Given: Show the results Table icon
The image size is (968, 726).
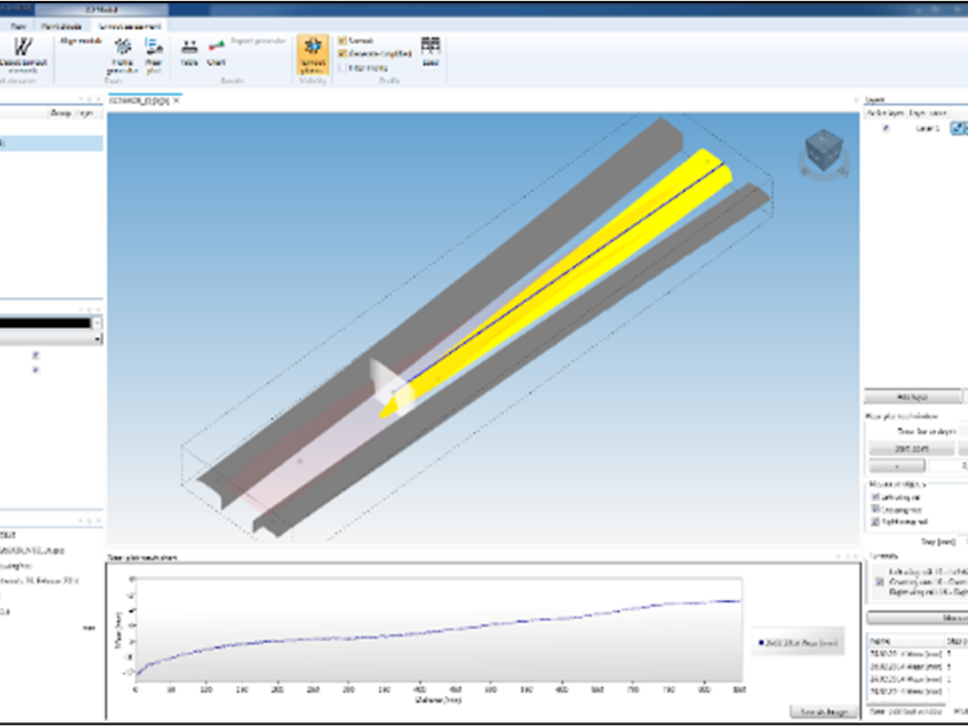Looking at the screenshot, I should [189, 47].
